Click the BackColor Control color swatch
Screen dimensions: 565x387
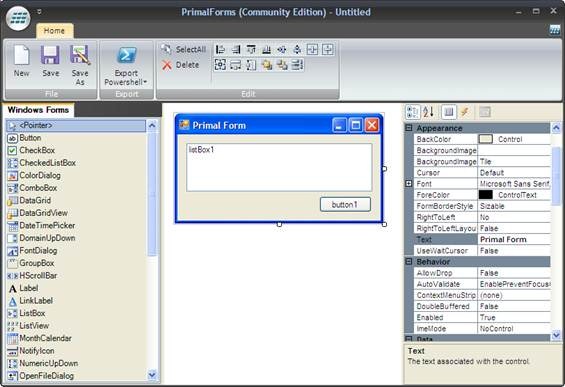click(x=485, y=139)
